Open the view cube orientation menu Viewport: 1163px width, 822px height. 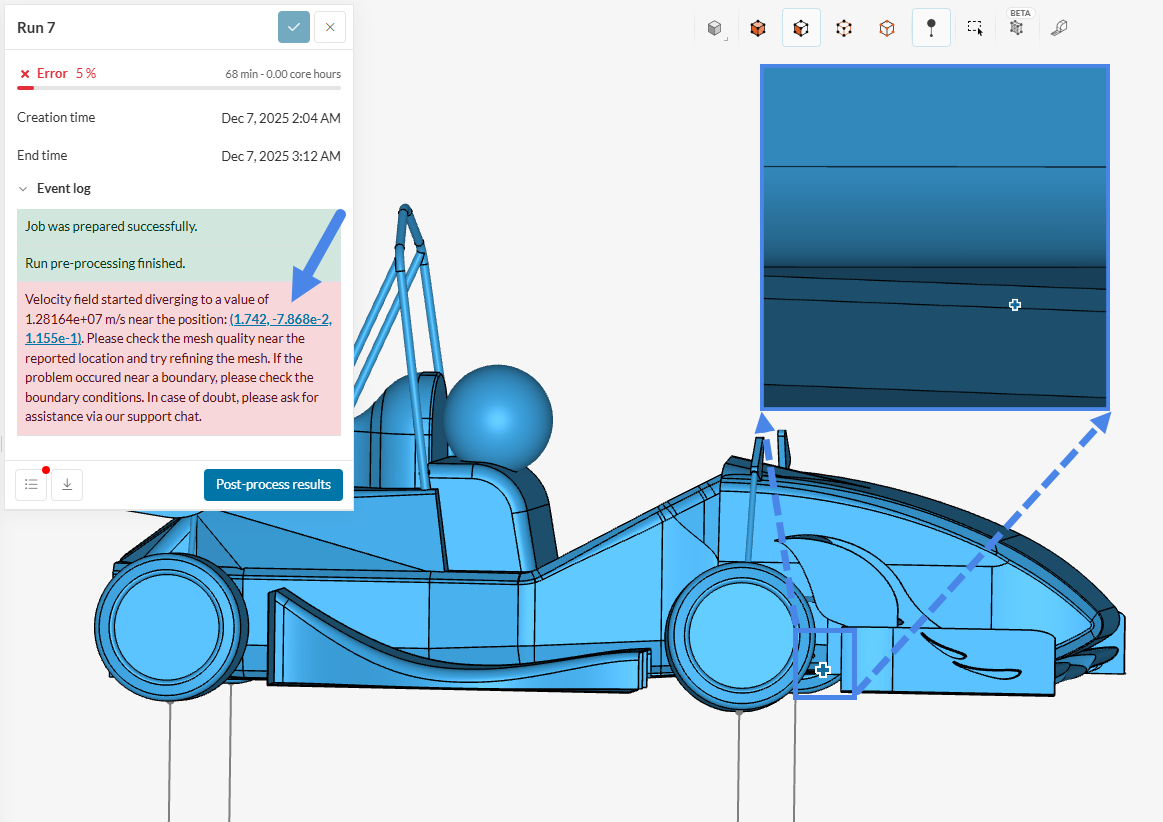714,28
